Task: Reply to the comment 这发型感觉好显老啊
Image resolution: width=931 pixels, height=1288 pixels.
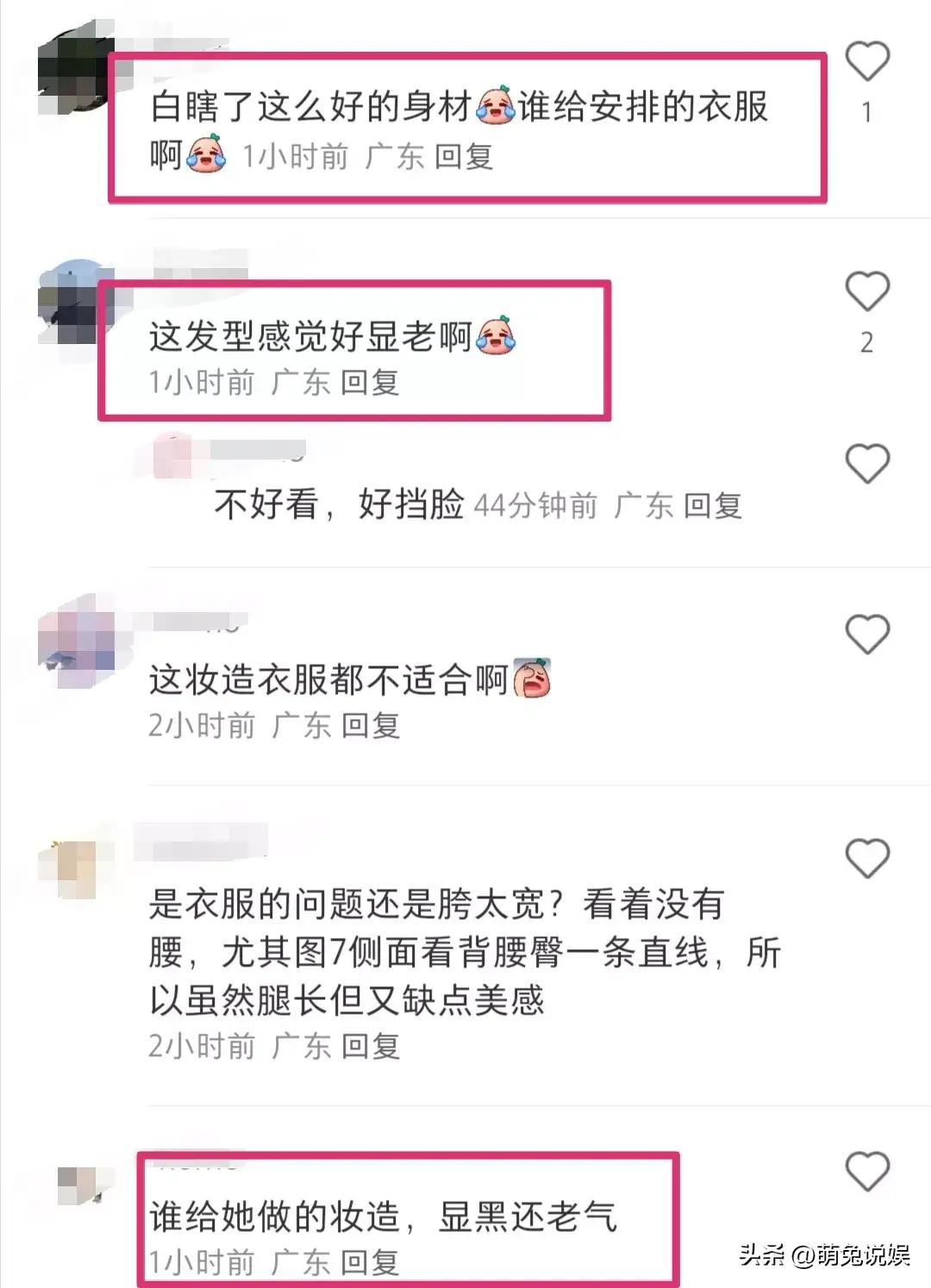Action: [370, 382]
